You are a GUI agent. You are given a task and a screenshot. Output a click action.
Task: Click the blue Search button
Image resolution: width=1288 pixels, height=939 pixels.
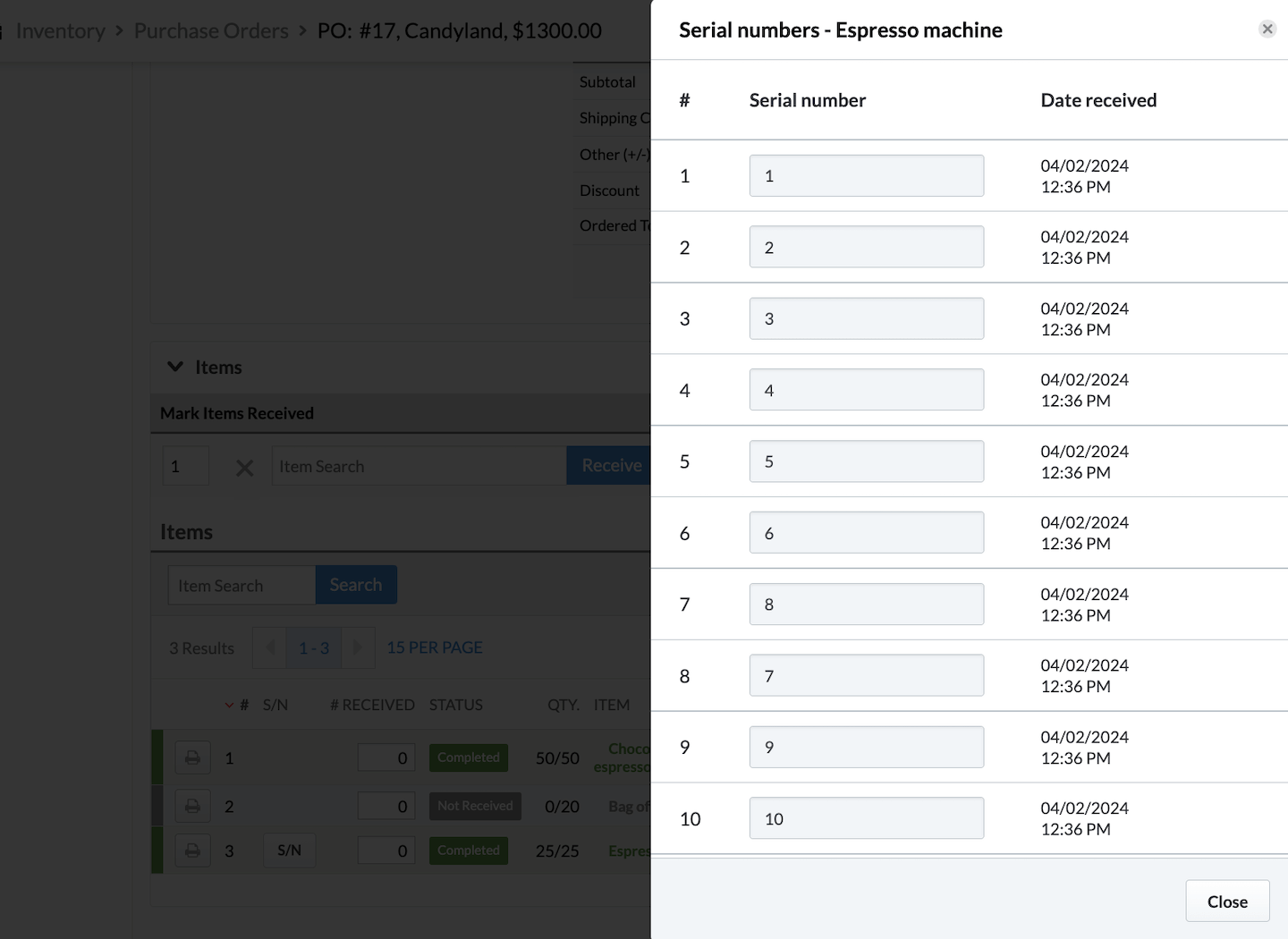[x=355, y=585]
